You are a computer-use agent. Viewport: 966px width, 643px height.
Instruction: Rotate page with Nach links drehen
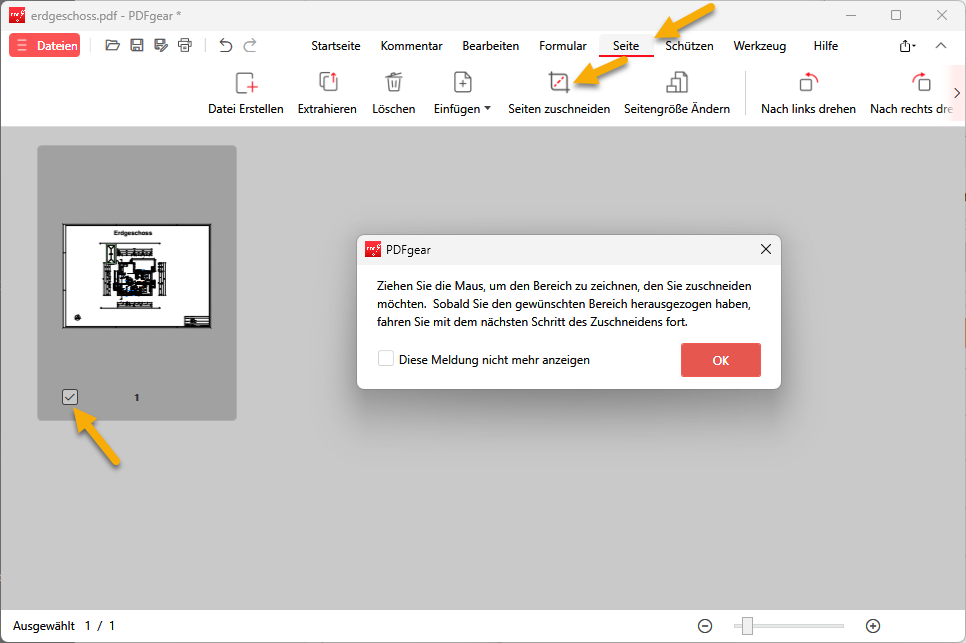(808, 83)
